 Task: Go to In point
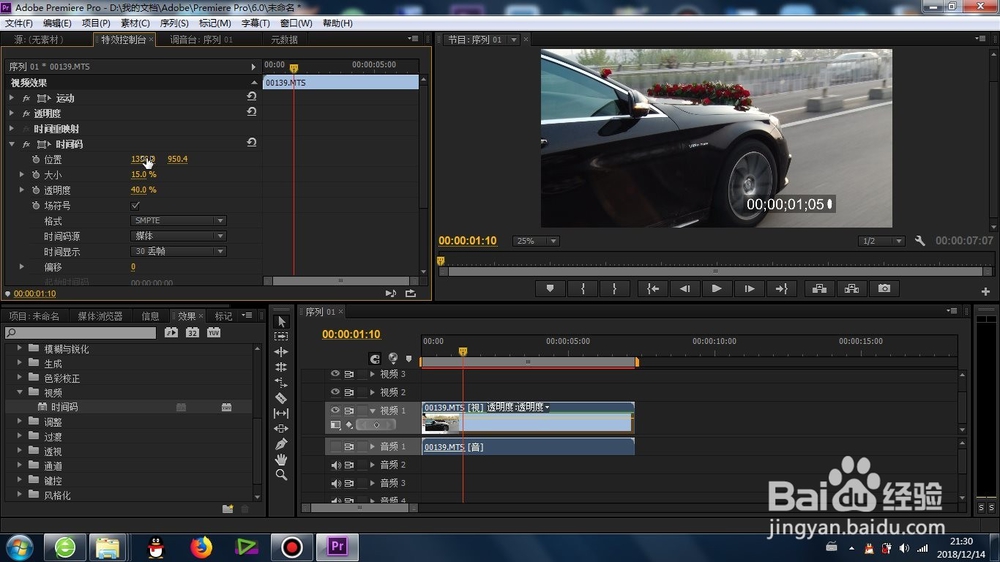coord(653,289)
